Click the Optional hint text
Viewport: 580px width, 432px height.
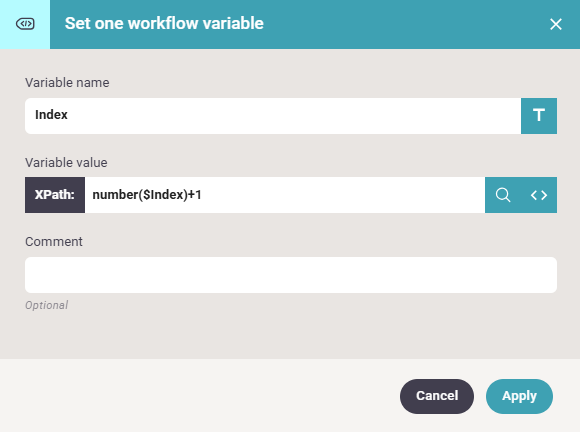click(x=47, y=305)
